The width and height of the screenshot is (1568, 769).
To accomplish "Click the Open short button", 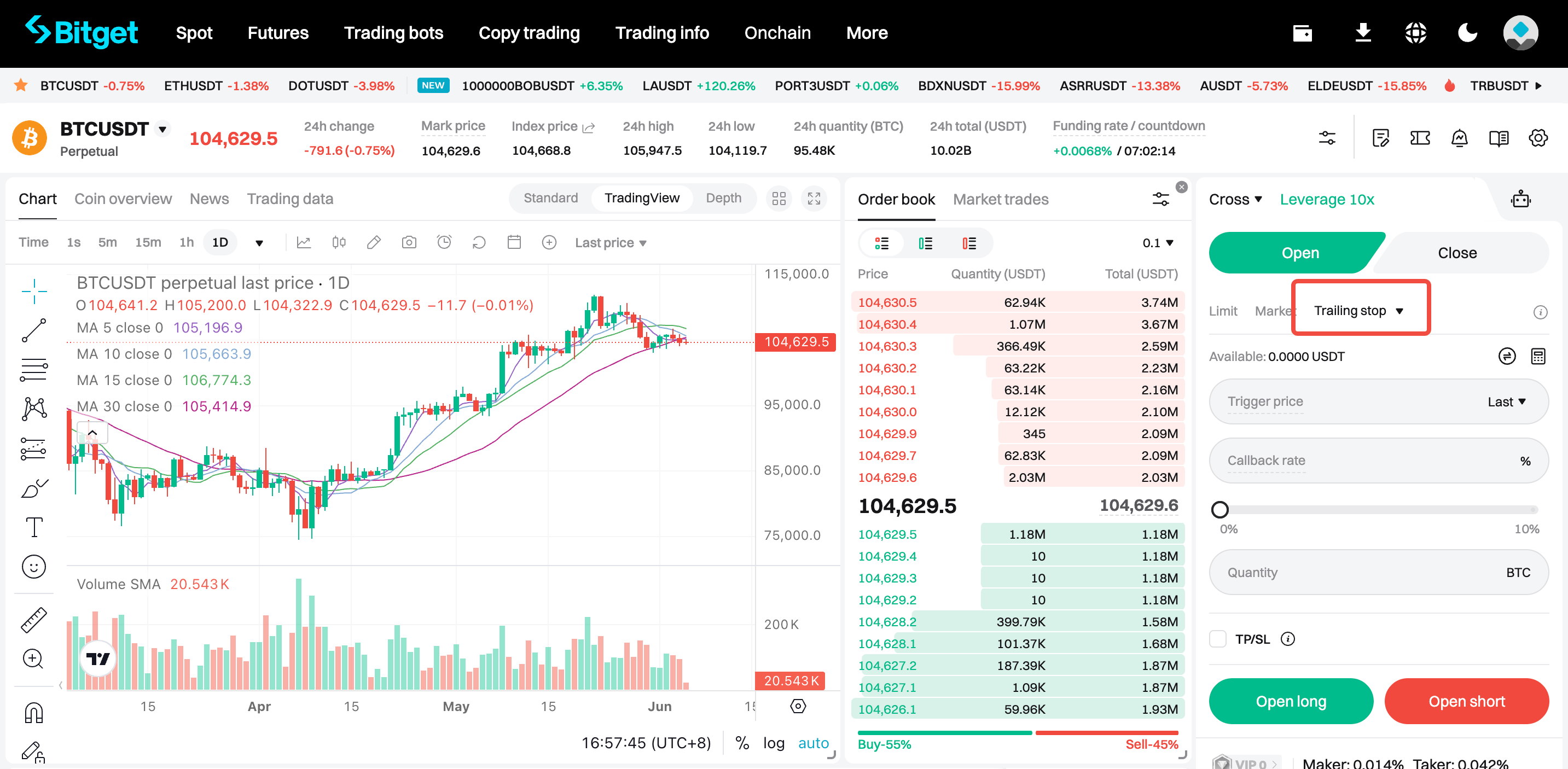I will point(1466,702).
